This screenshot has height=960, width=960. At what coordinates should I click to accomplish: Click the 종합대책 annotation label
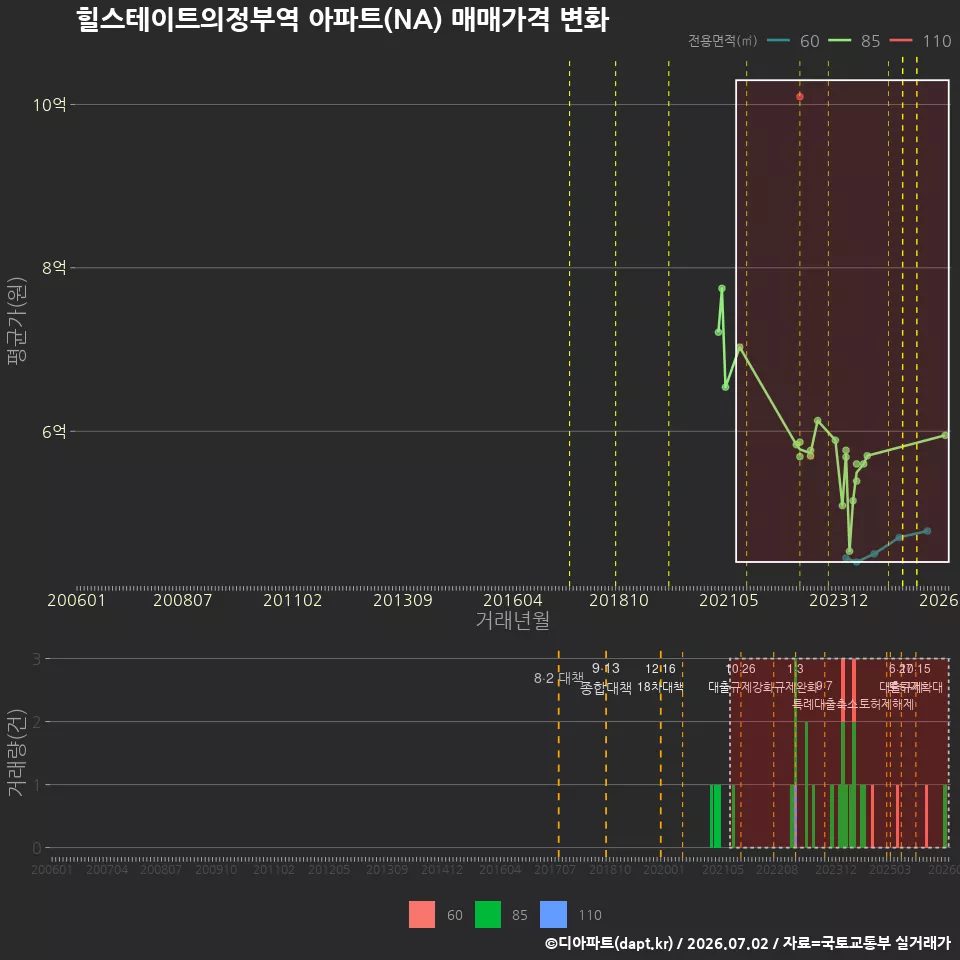tap(606, 688)
